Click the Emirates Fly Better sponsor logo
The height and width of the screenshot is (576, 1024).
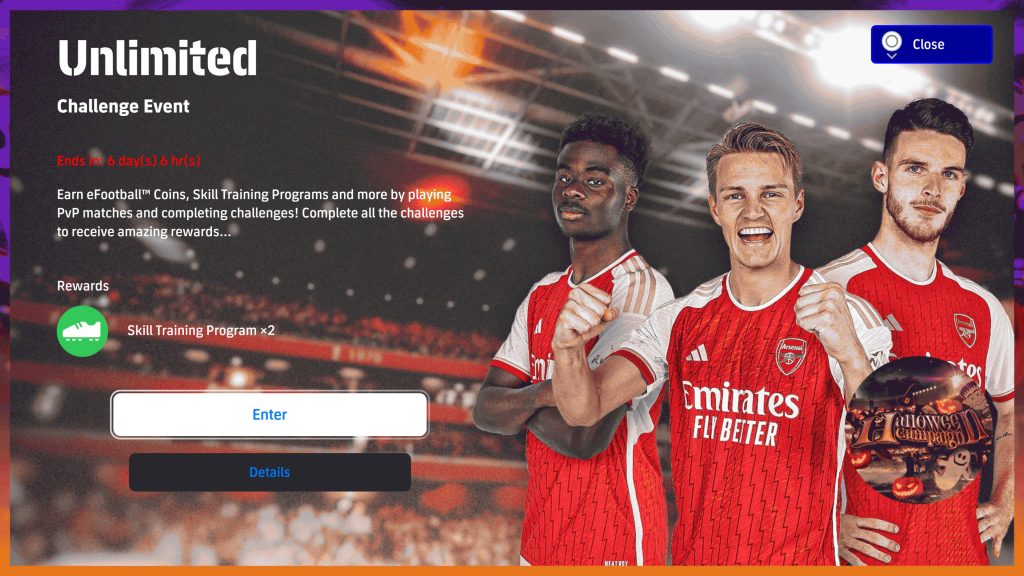[x=739, y=415]
